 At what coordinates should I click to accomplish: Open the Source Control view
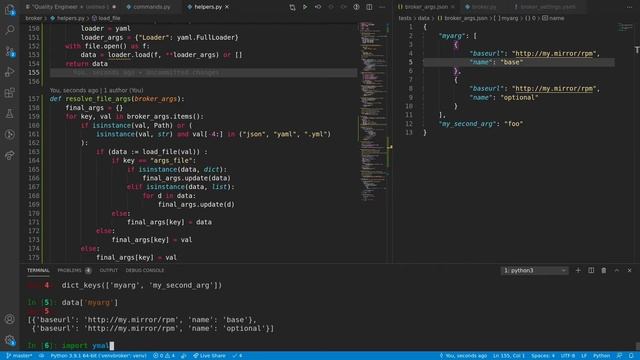coord(10,51)
